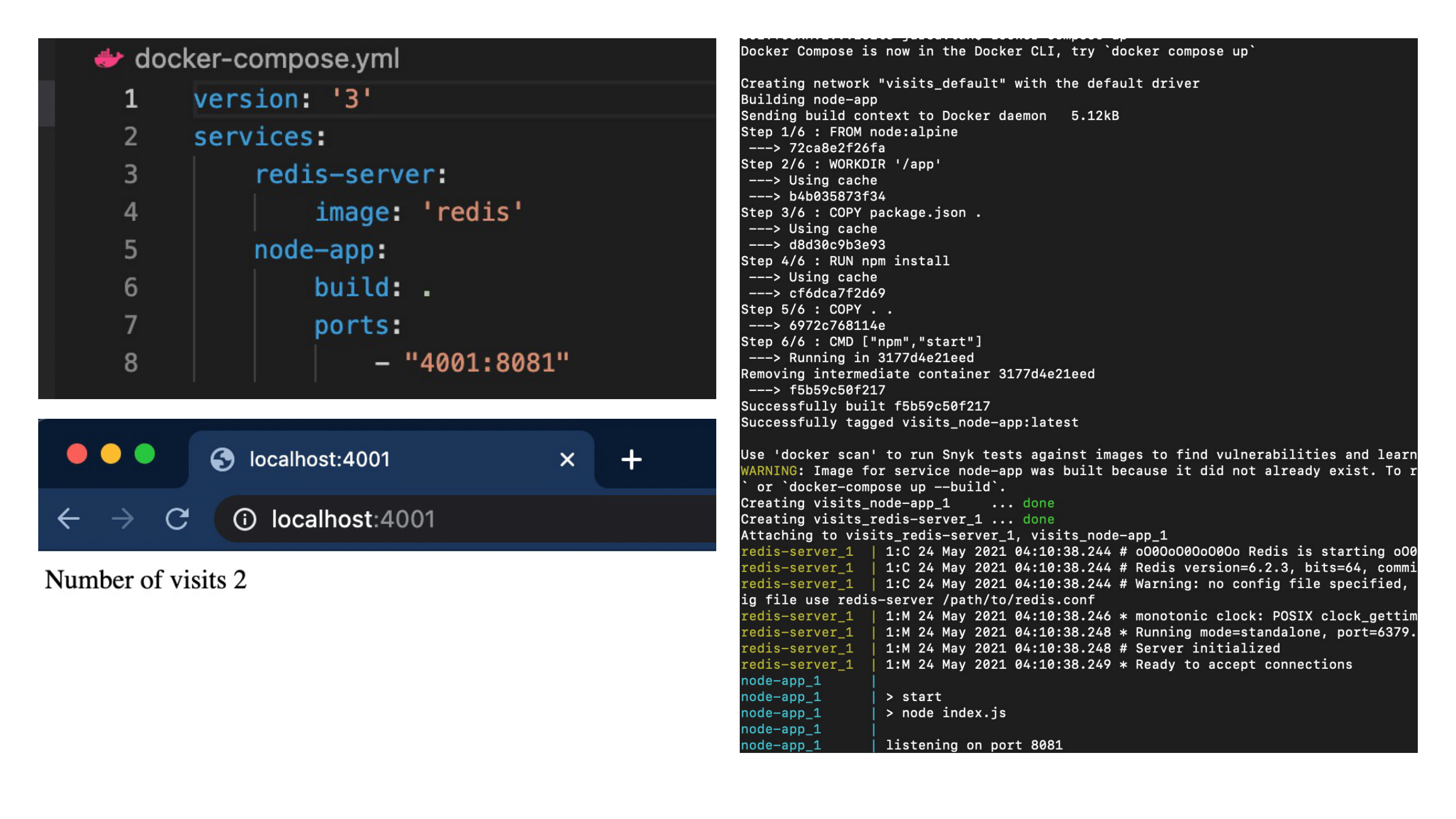This screenshot has width=1456, height=819.
Task: Click the "build:" key
Action: (357, 287)
